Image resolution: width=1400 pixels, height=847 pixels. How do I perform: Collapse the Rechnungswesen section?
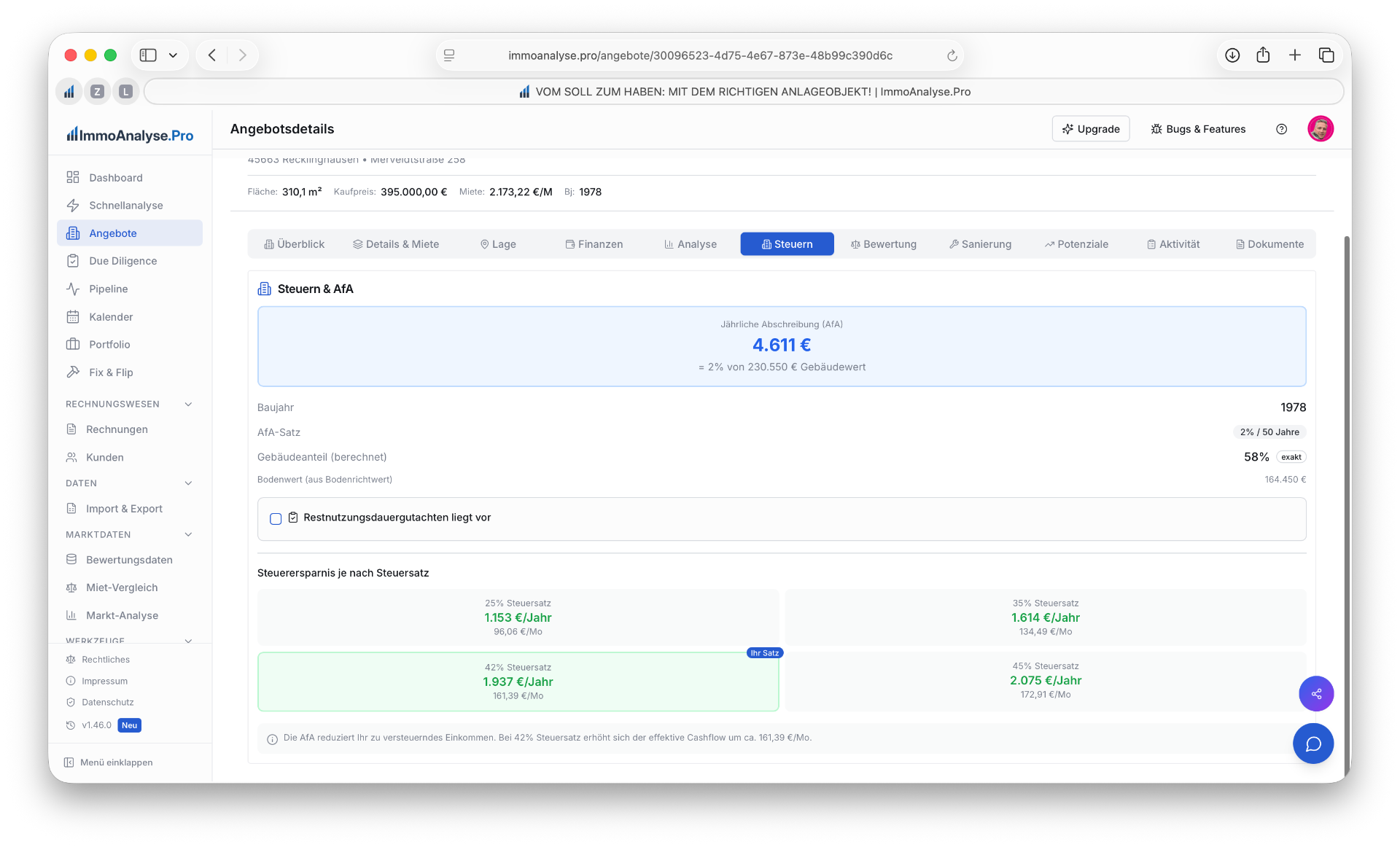coord(188,404)
